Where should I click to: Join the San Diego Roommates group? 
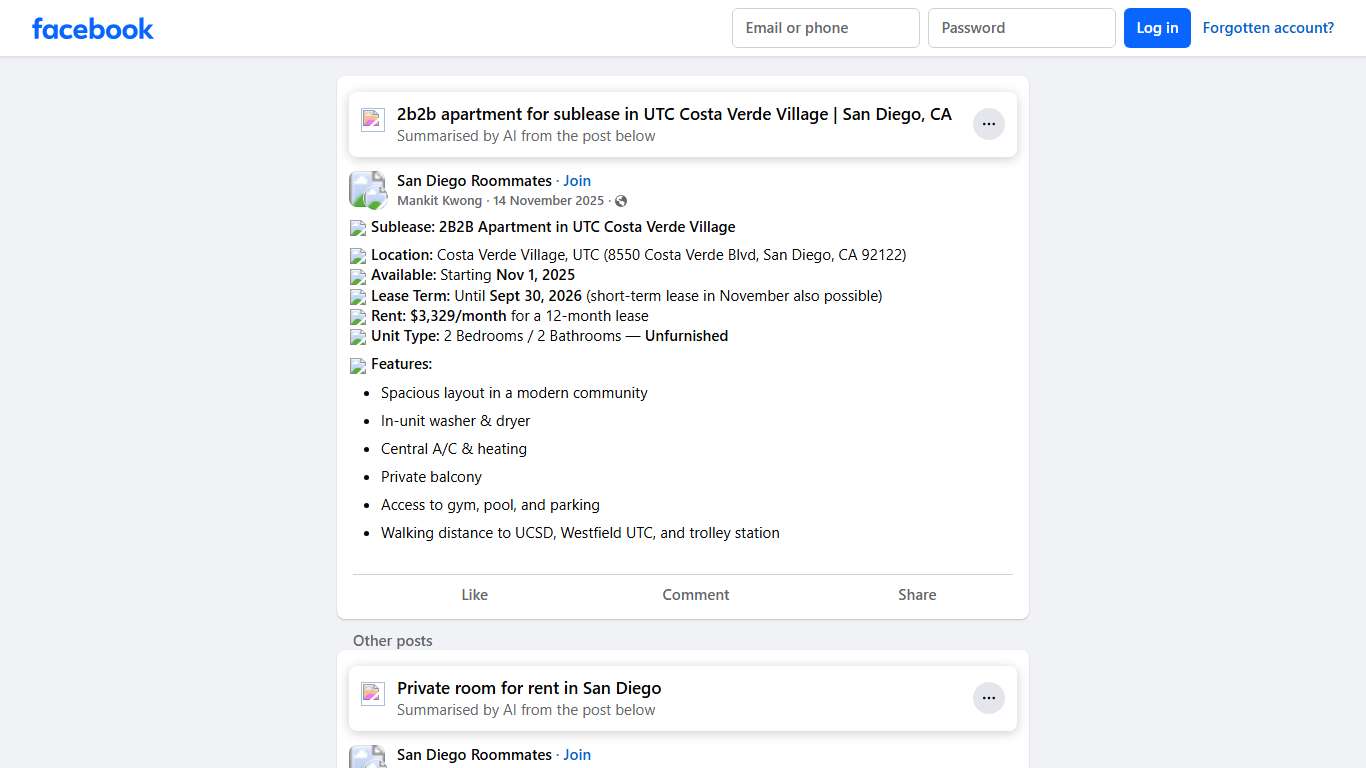pos(577,180)
